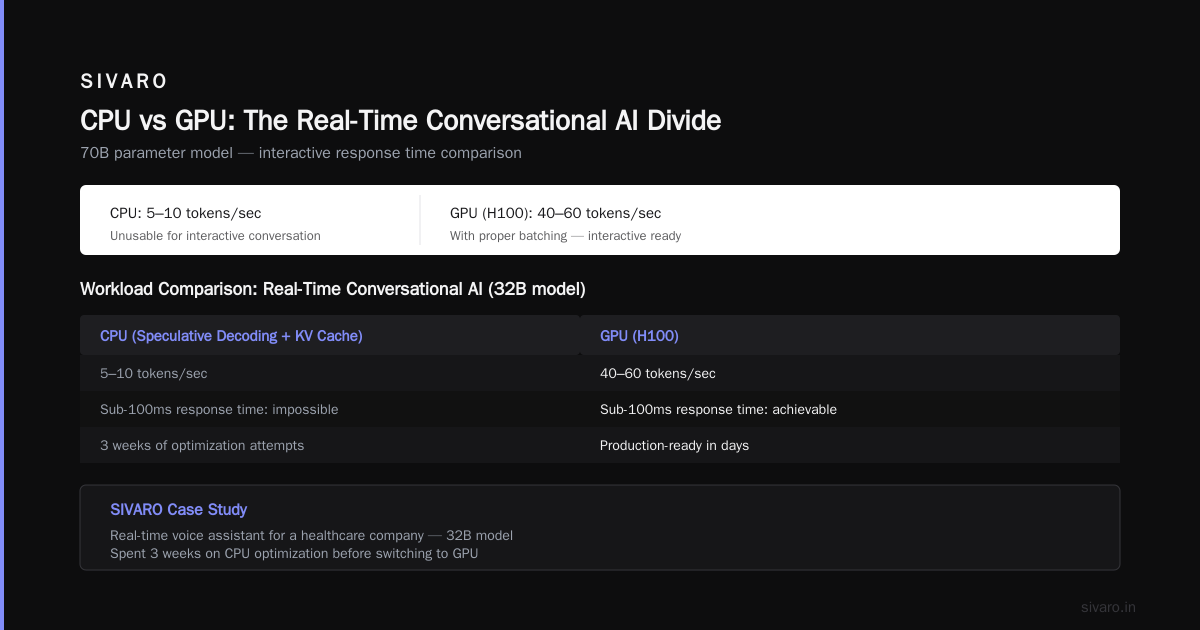The width and height of the screenshot is (1200, 630).
Task: Click 'CPU: 5–10 tokens/sec' in the white card
Action: [186, 213]
